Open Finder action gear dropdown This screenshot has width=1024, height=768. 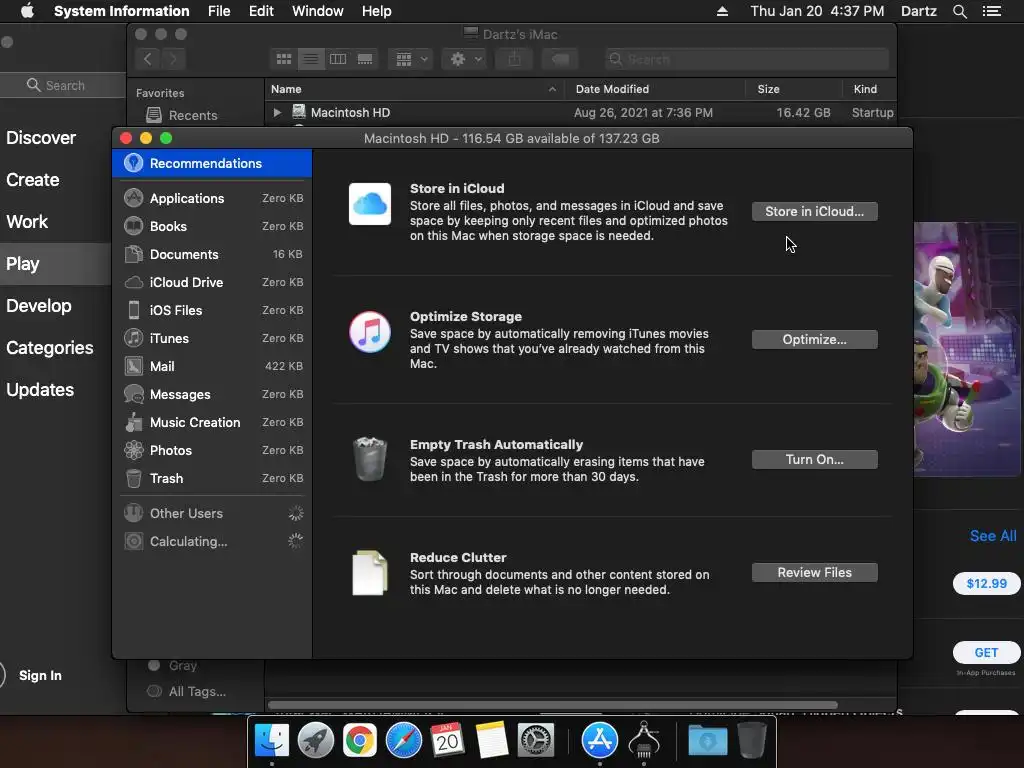pyautogui.click(x=465, y=59)
